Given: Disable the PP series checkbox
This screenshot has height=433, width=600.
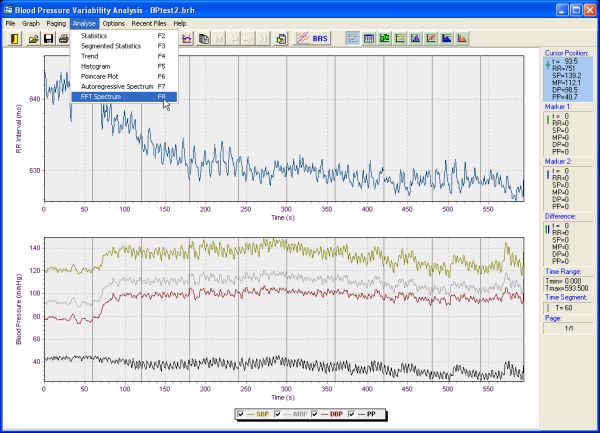Looking at the screenshot, I should point(353,413).
